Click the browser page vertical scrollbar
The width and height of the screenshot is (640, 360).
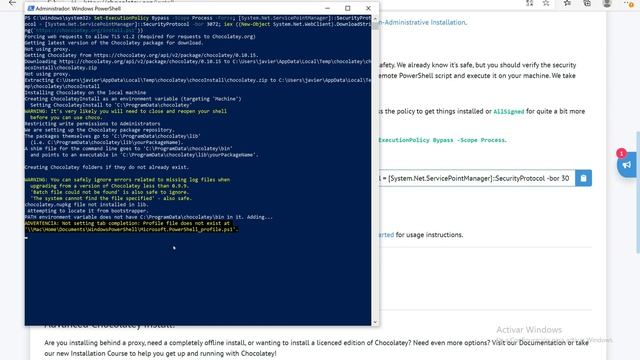click(x=637, y=192)
